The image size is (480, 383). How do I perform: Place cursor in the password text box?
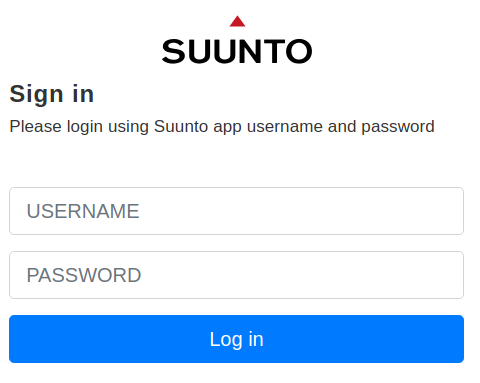click(236, 275)
